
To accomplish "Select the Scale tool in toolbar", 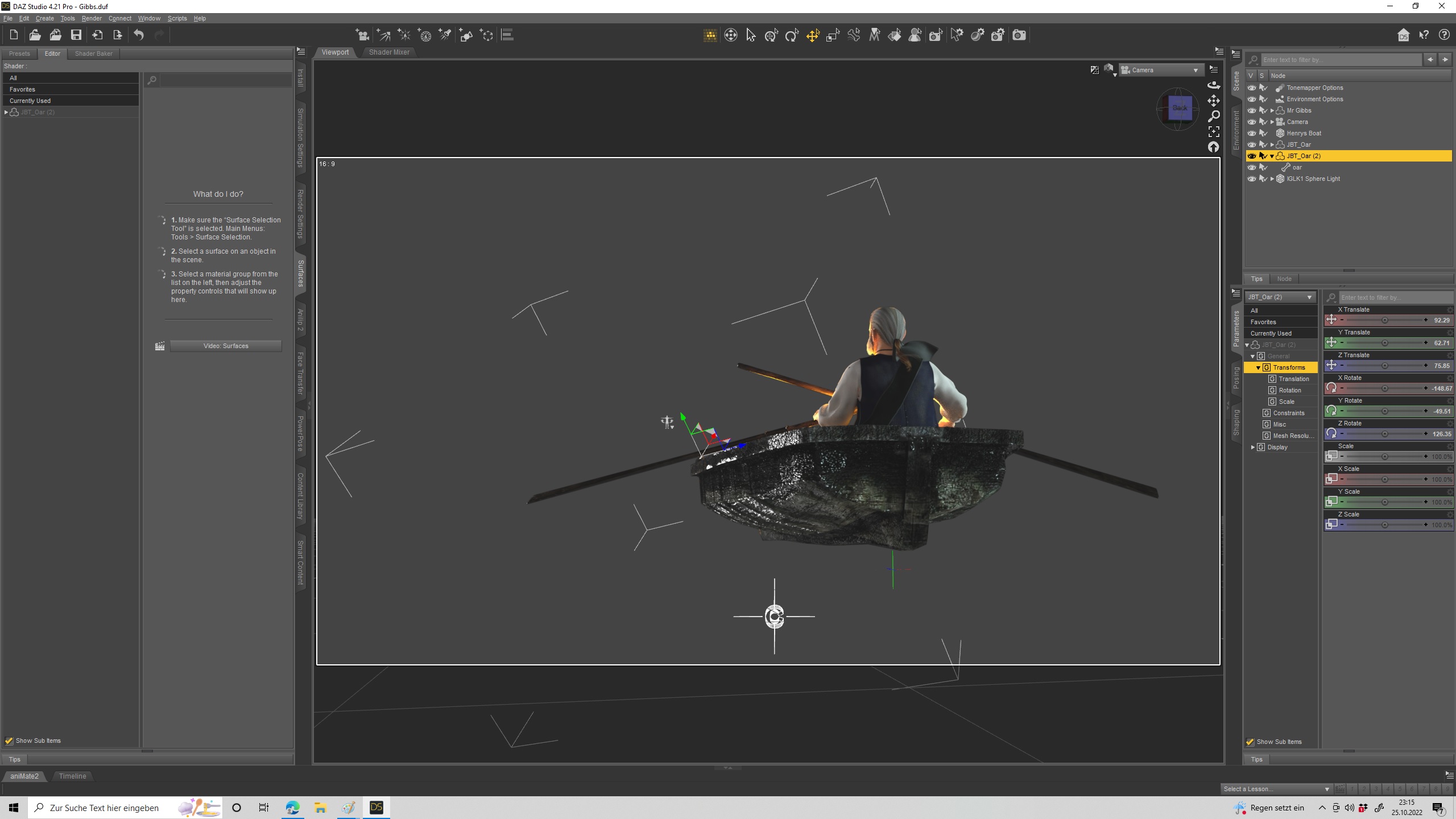I will [x=833, y=35].
